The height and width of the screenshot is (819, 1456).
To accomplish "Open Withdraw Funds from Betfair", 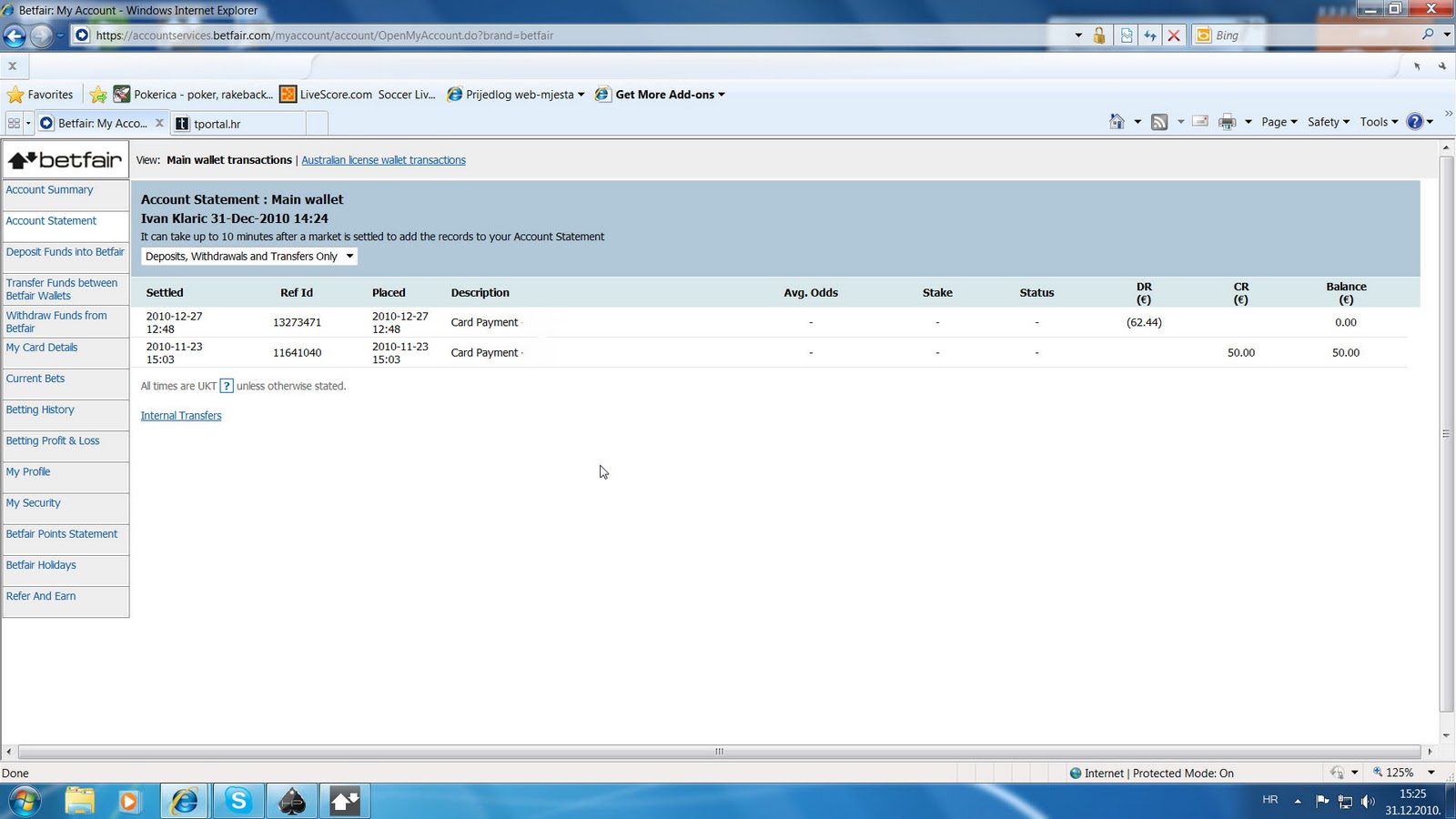I will (56, 322).
